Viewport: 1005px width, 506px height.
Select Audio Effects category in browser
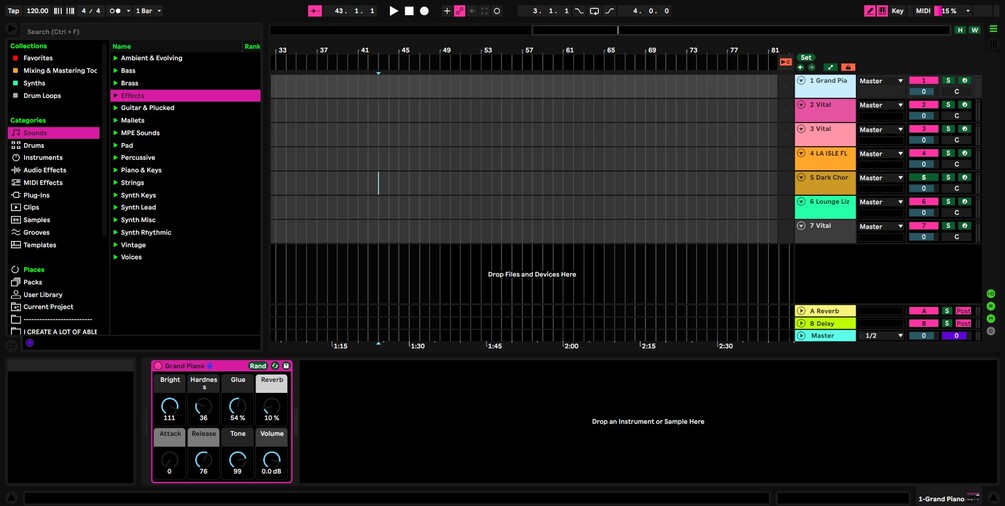point(45,170)
